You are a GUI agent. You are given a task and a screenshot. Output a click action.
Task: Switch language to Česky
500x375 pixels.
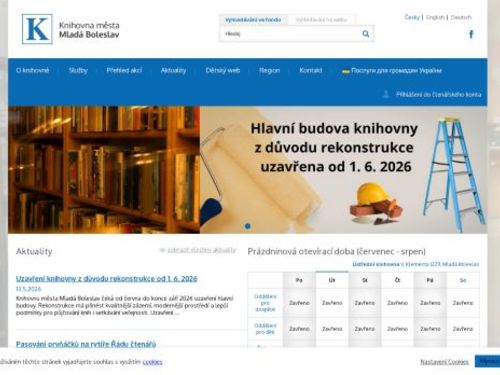[412, 17]
